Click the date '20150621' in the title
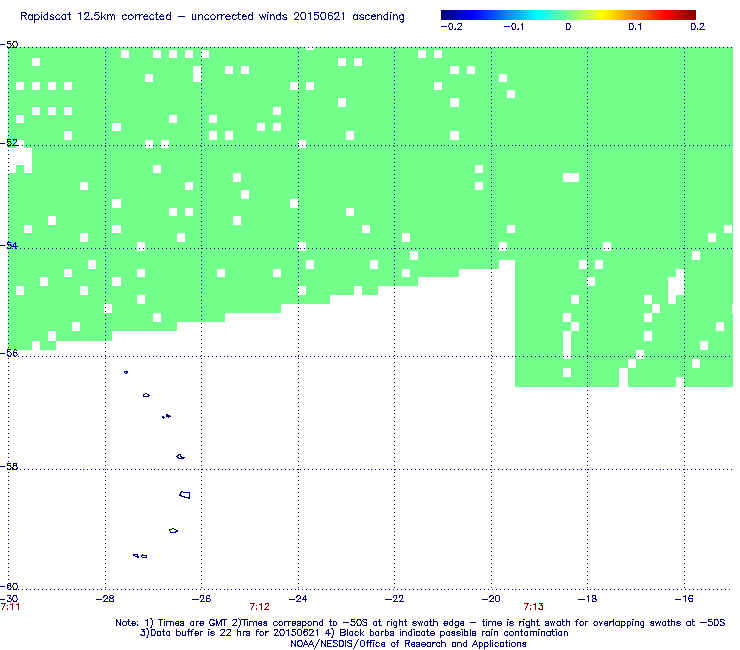Screen dimensions: 740x650 coord(319,16)
